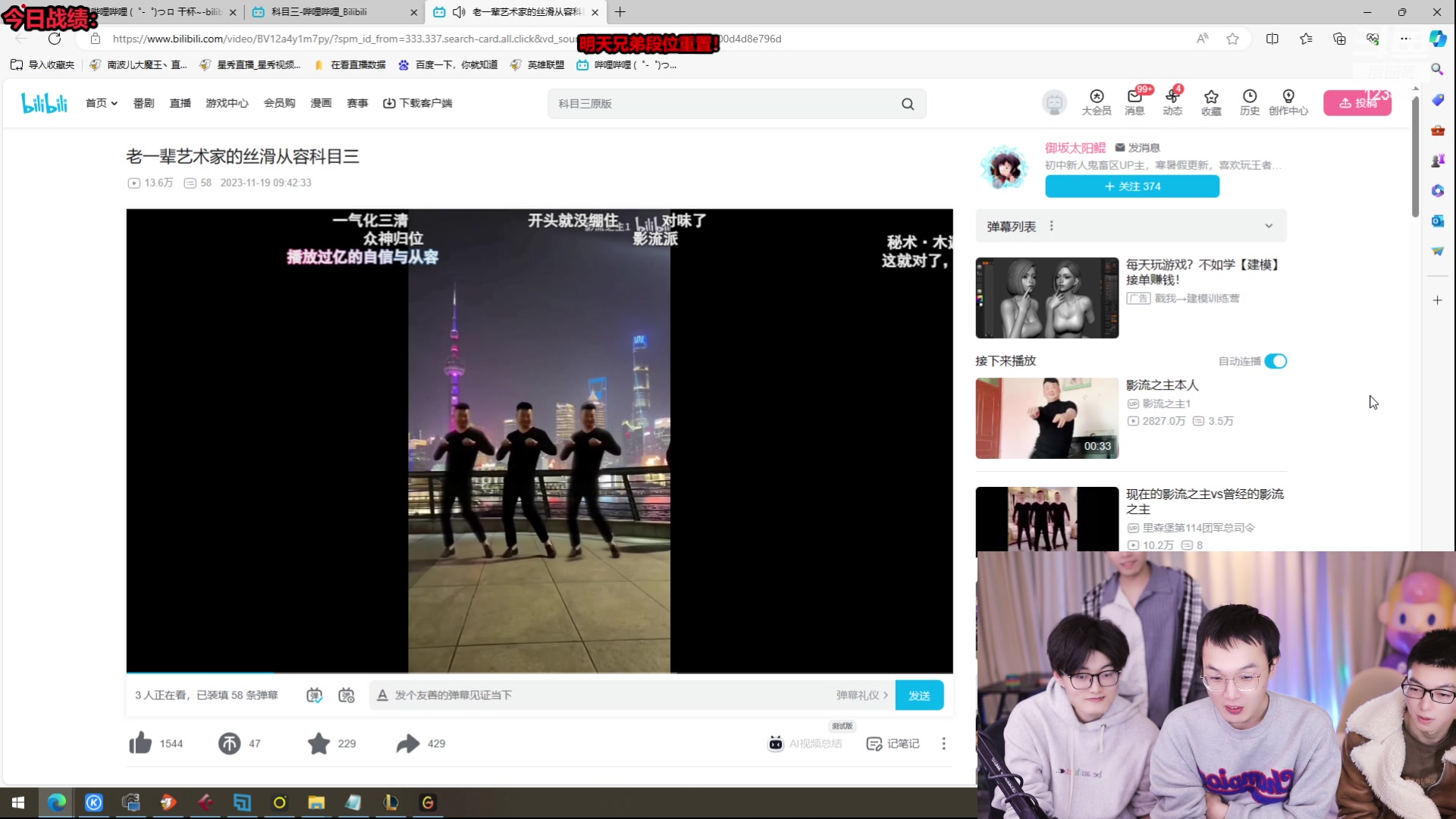
Task: Click the share arrow icon showing 429
Action: coord(409,743)
